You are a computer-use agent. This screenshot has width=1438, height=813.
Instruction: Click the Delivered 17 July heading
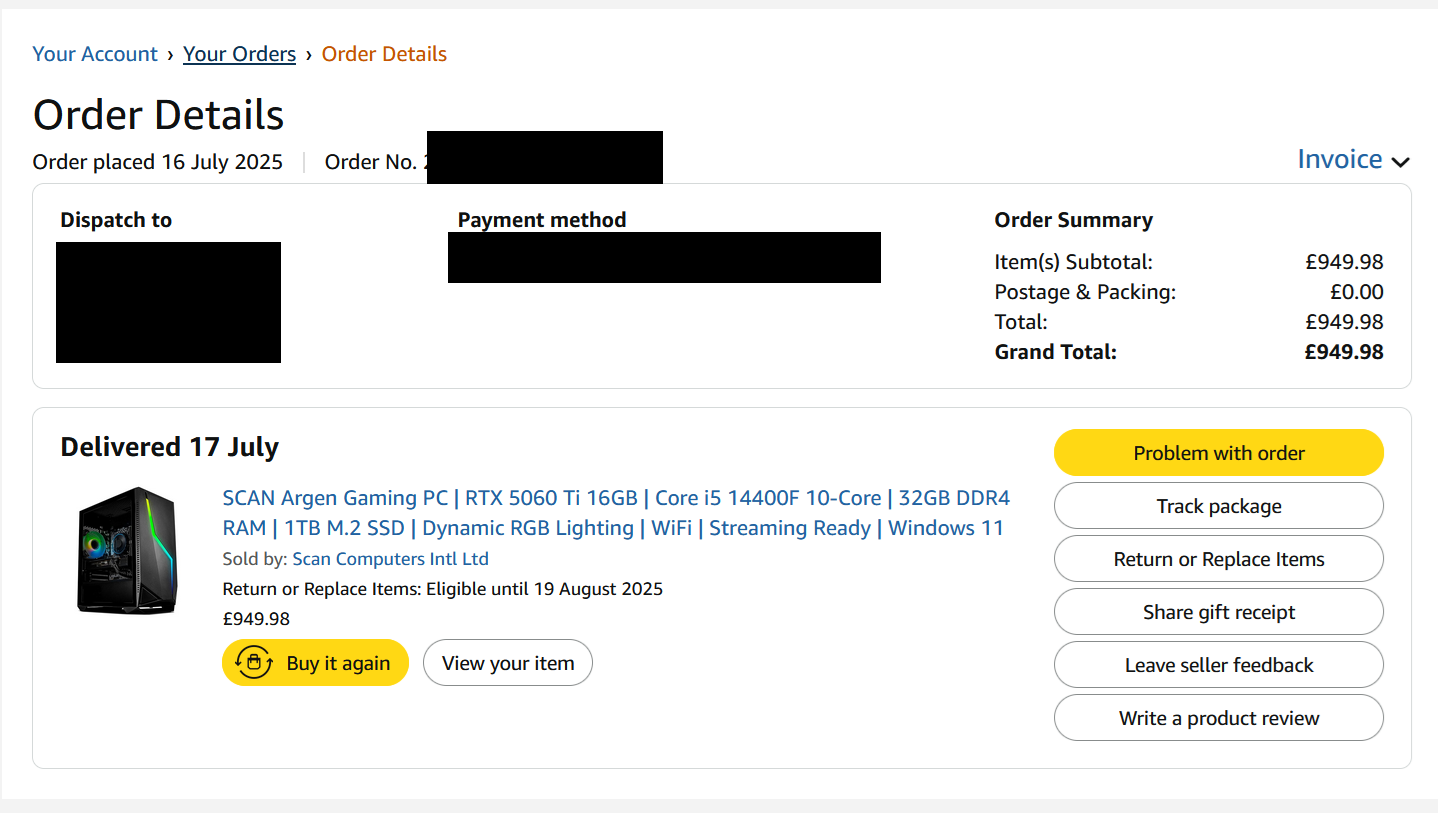(170, 446)
